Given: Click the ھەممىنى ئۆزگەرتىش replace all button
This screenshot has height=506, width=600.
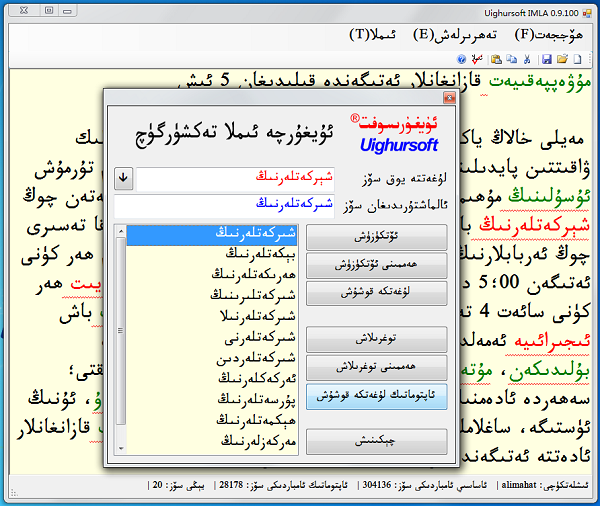Looking at the screenshot, I should pyautogui.click(x=377, y=265).
